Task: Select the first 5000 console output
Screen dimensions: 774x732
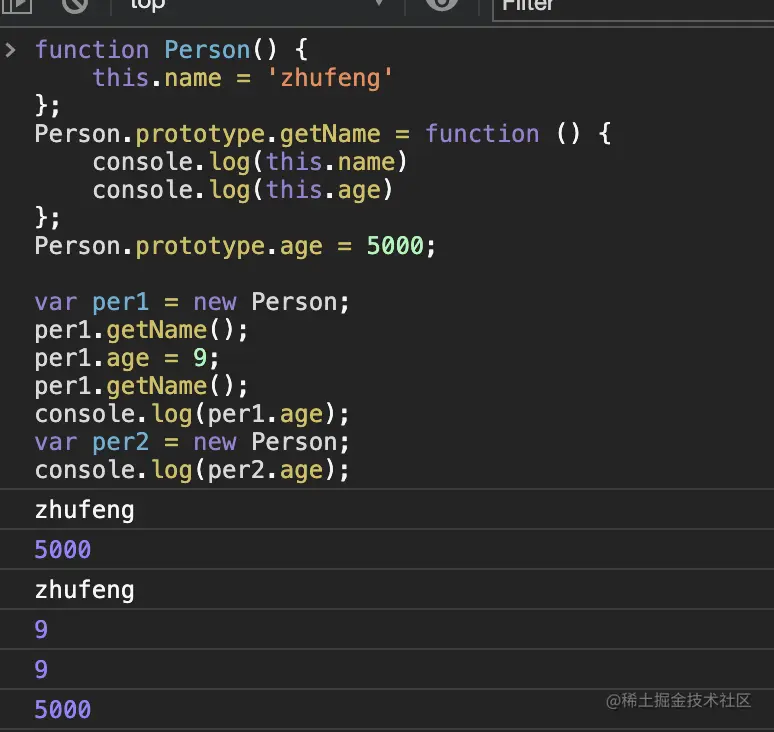Action: pos(63,550)
